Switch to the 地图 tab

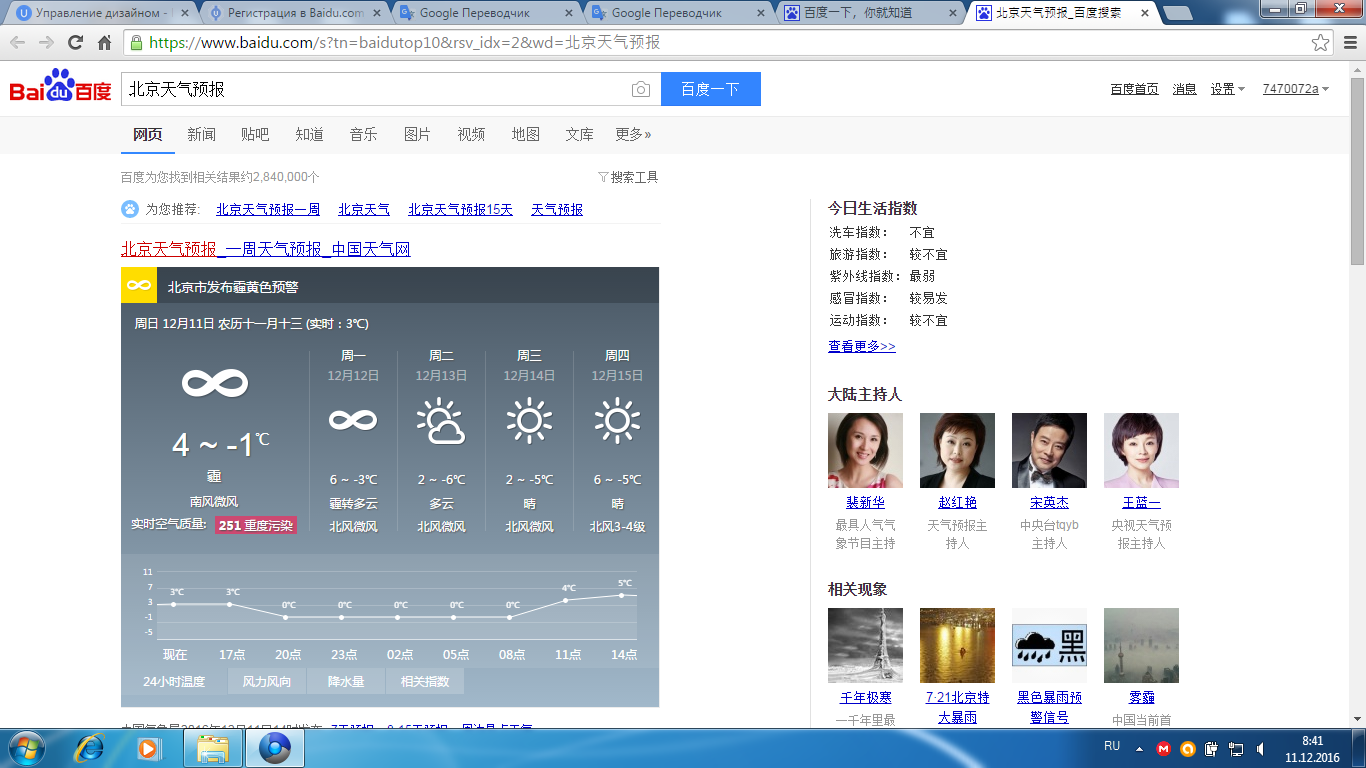pyautogui.click(x=525, y=134)
